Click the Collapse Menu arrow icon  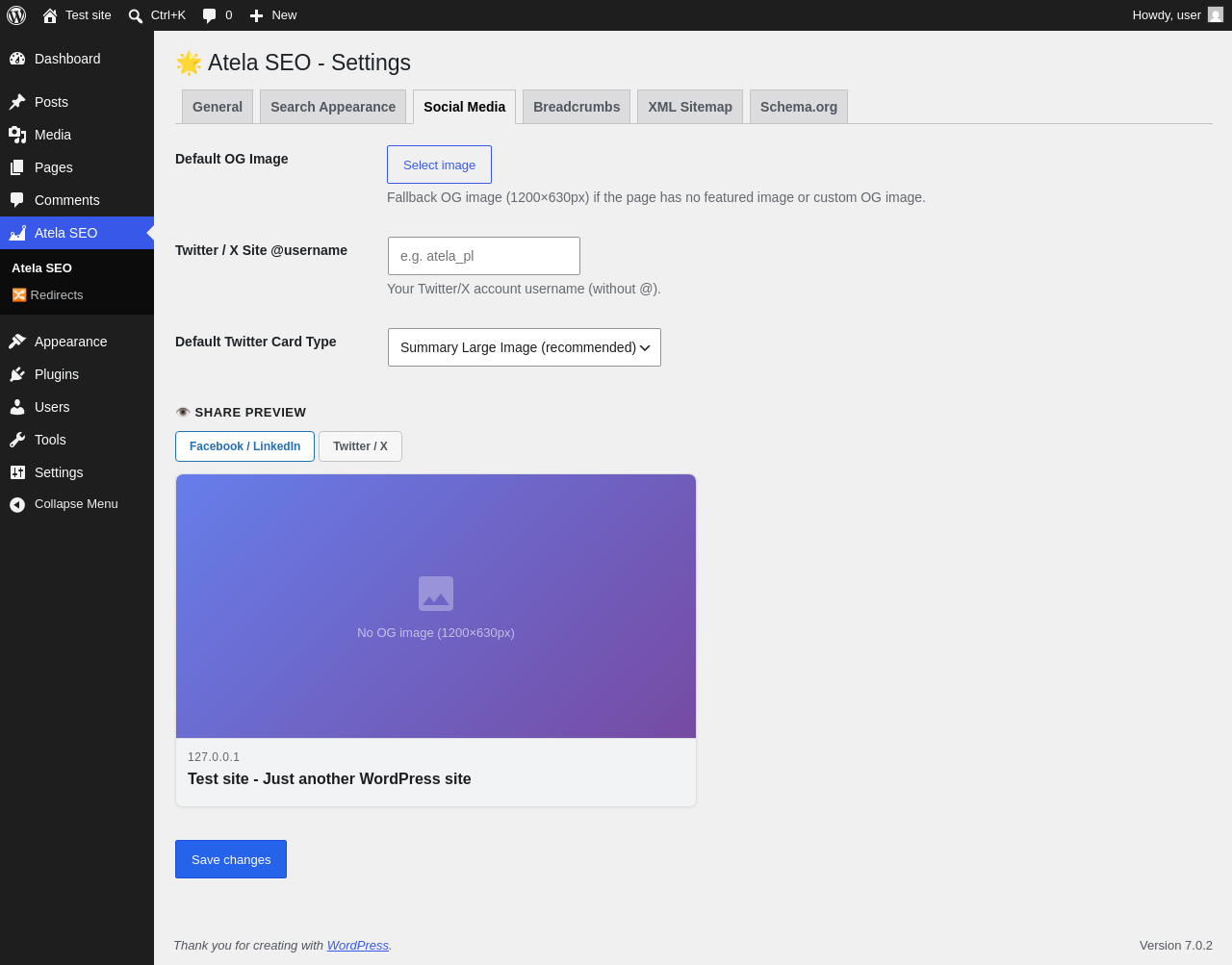tap(17, 504)
